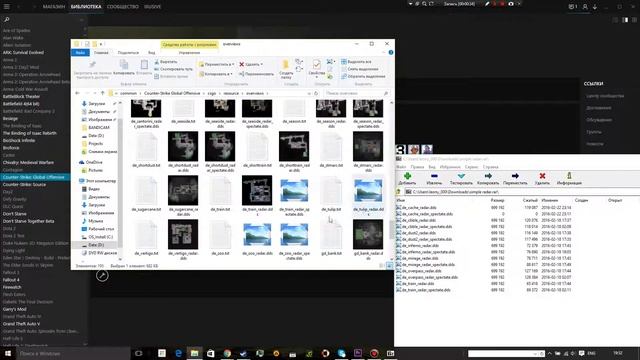Open Explorer help question mark icon
Viewport: 640px width, 360px height.
(x=391, y=53)
